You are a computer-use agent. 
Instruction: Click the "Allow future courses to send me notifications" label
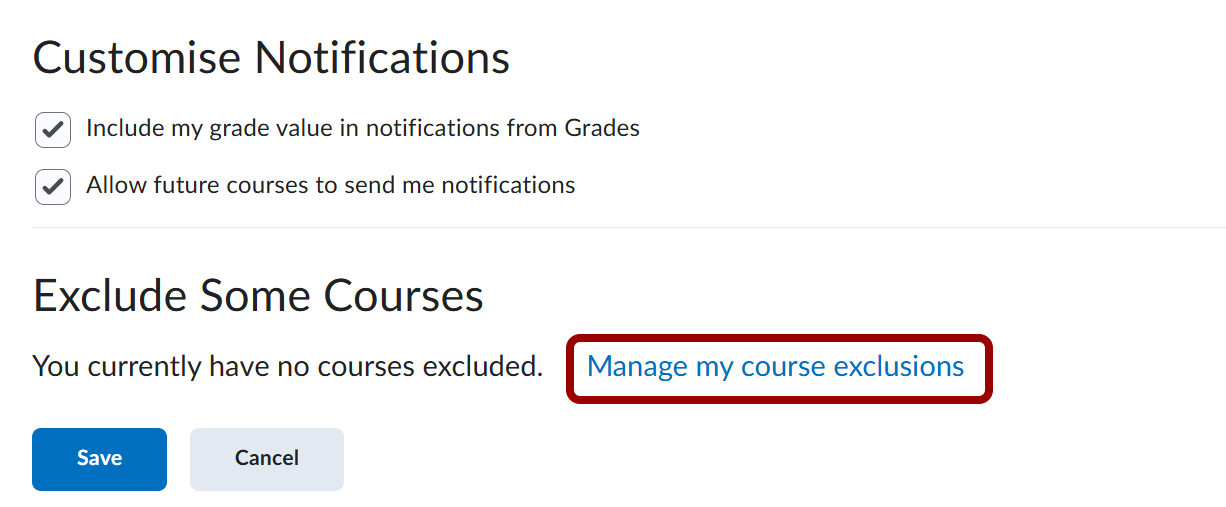coord(330,185)
